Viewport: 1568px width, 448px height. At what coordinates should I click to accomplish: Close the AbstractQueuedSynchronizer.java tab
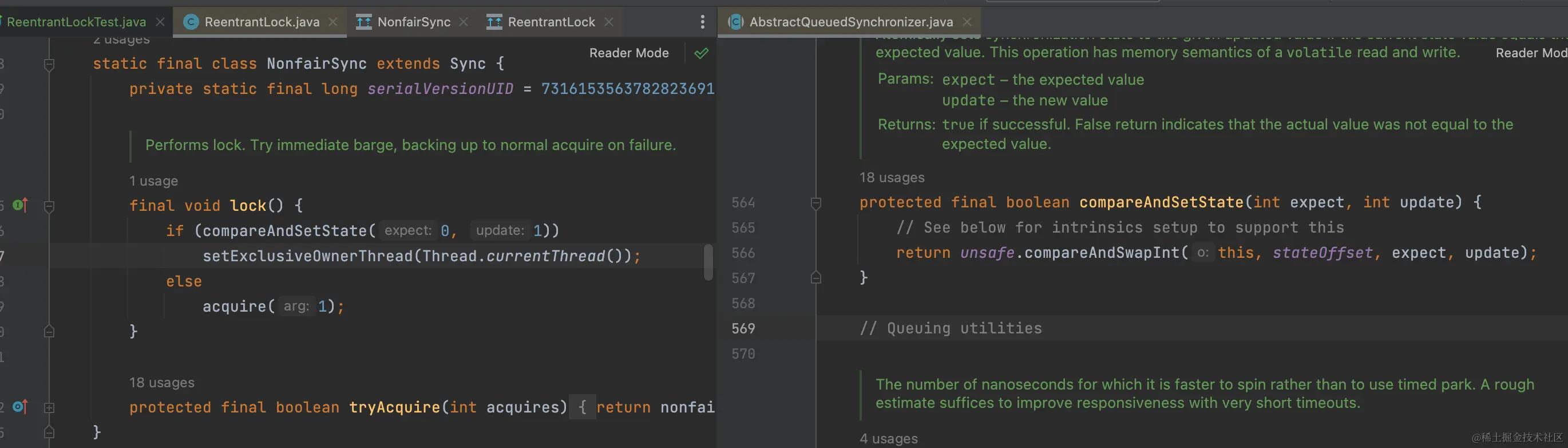[x=967, y=22]
